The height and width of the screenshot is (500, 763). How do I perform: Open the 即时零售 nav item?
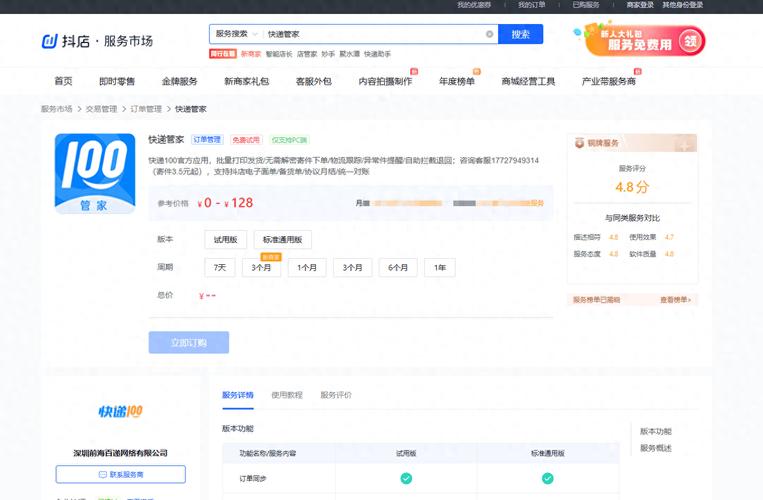(117, 81)
